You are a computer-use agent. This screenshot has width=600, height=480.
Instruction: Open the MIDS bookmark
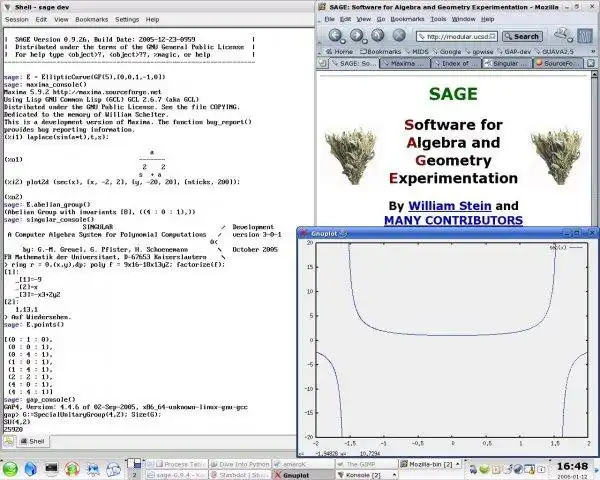417,51
